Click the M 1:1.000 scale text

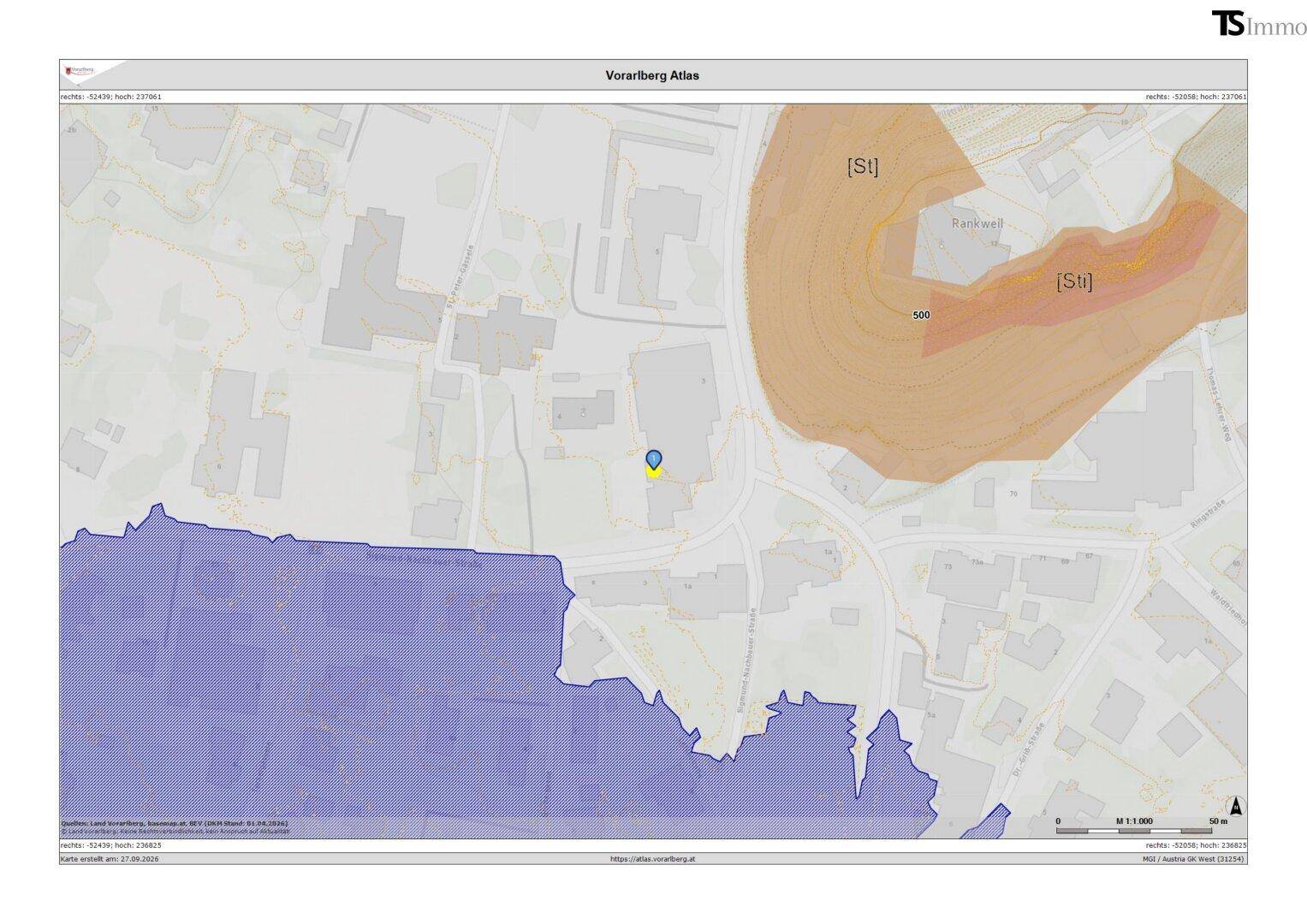tap(1134, 820)
